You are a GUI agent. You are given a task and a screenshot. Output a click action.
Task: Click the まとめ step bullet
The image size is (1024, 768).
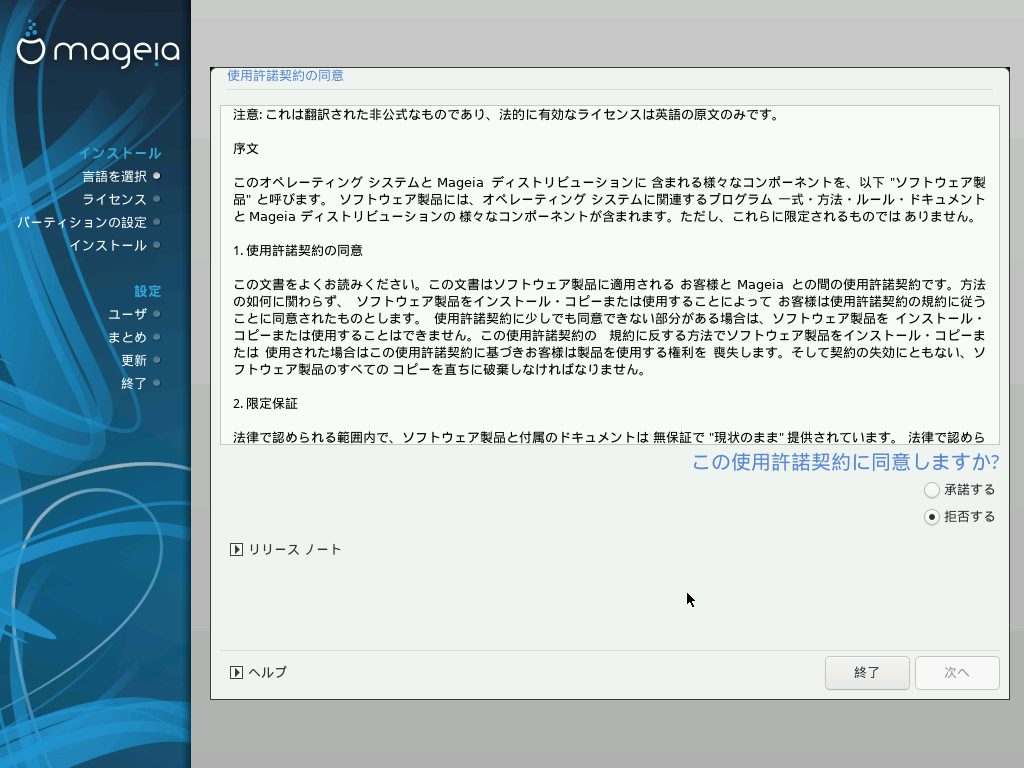coord(157,337)
